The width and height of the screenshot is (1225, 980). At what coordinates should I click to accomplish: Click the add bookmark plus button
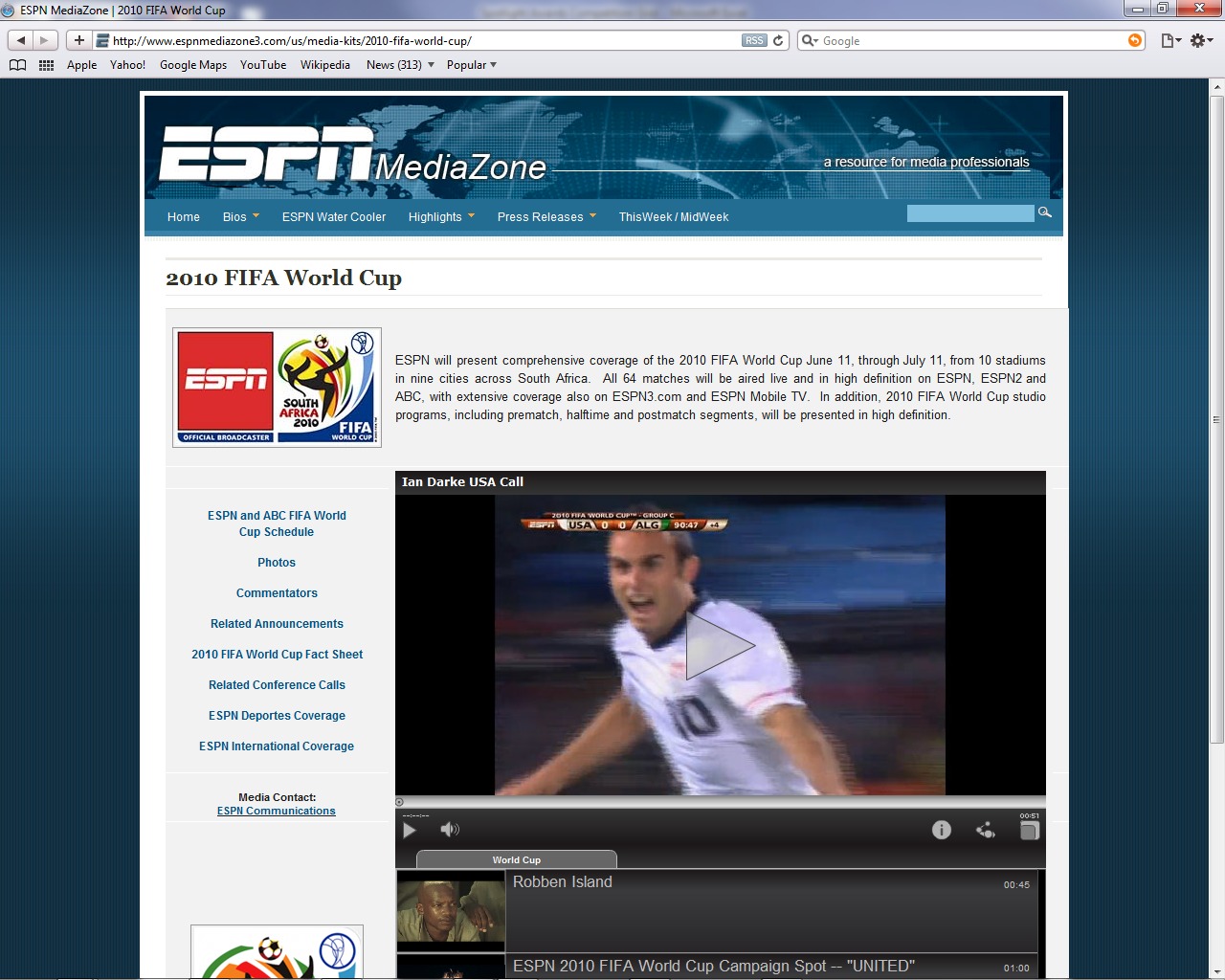(x=79, y=40)
